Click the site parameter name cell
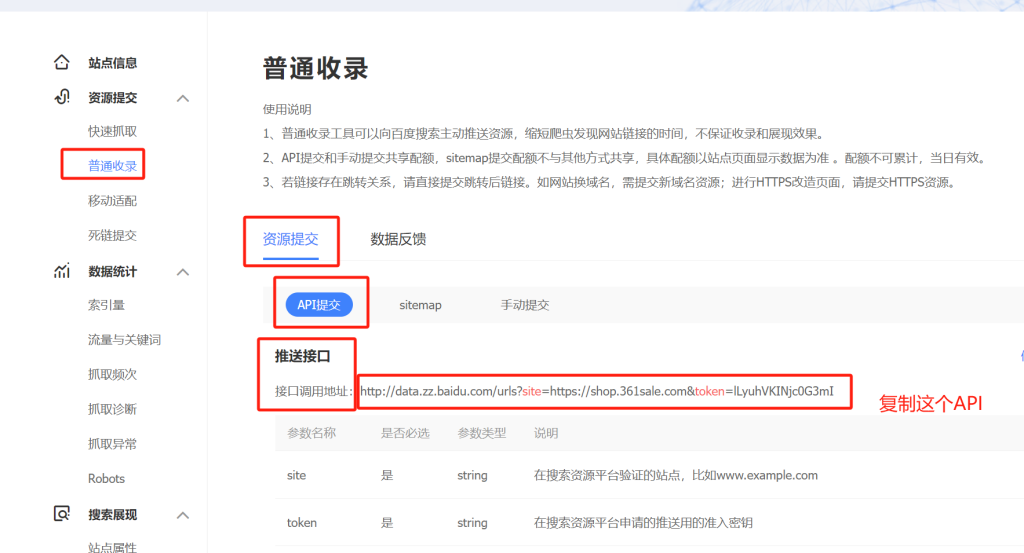This screenshot has width=1024, height=553. tap(296, 475)
